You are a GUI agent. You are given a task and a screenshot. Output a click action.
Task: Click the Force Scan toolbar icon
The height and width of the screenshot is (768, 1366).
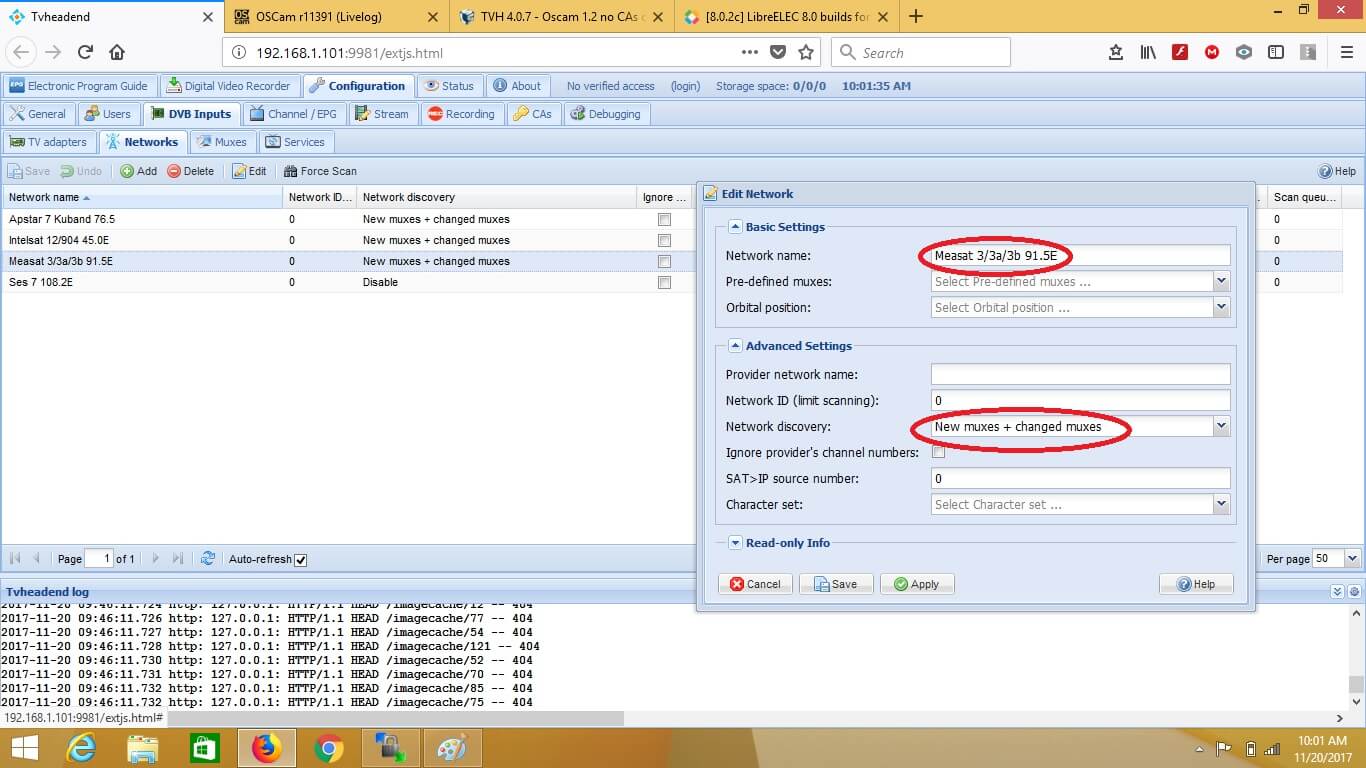pyautogui.click(x=291, y=171)
